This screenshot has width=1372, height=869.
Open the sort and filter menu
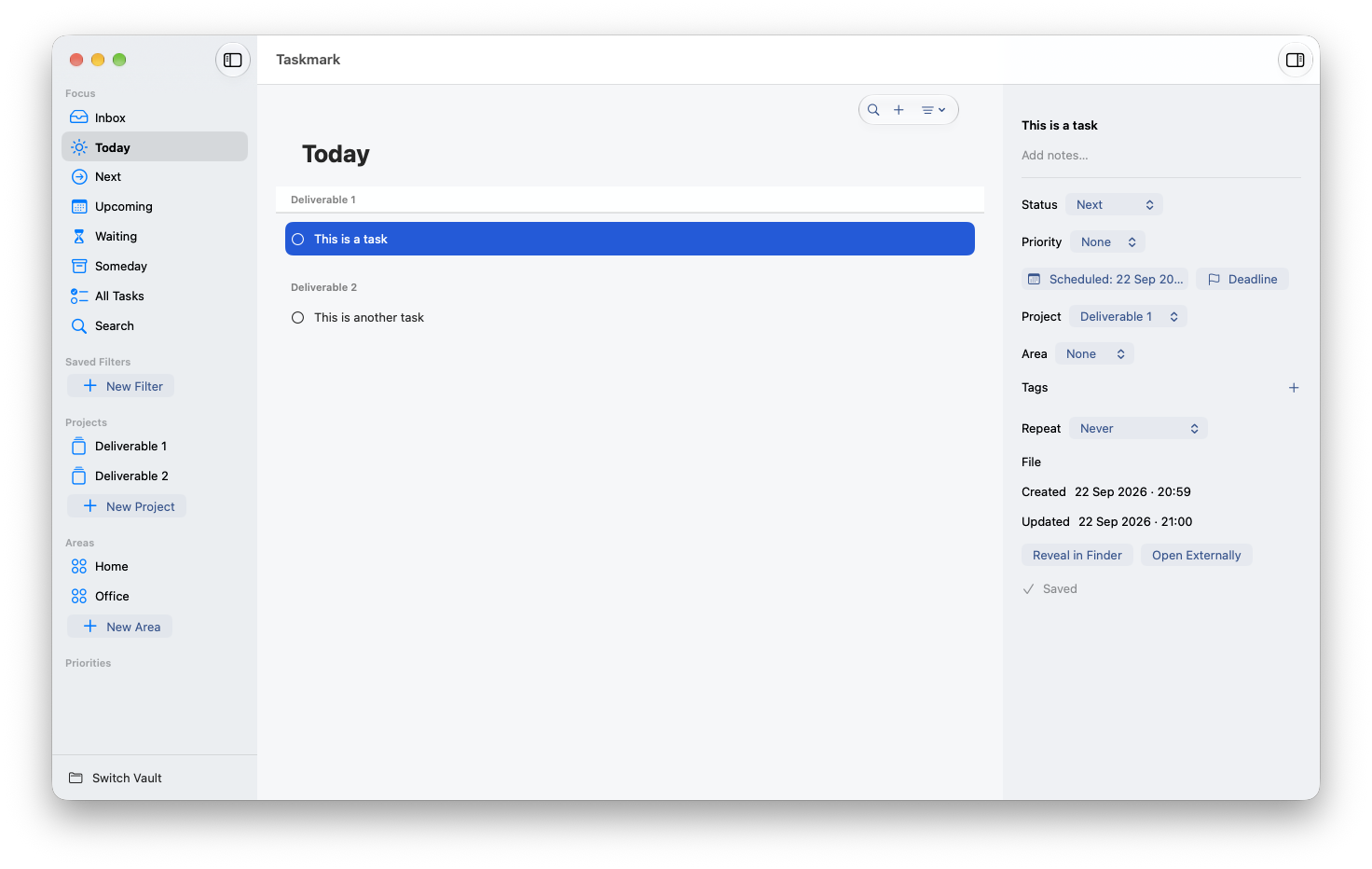(x=933, y=110)
